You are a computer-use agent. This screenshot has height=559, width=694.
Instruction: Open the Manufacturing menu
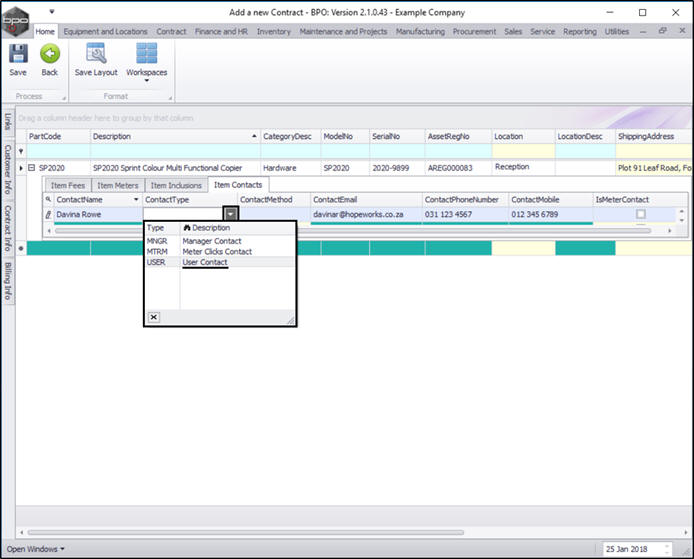pyautogui.click(x=420, y=31)
